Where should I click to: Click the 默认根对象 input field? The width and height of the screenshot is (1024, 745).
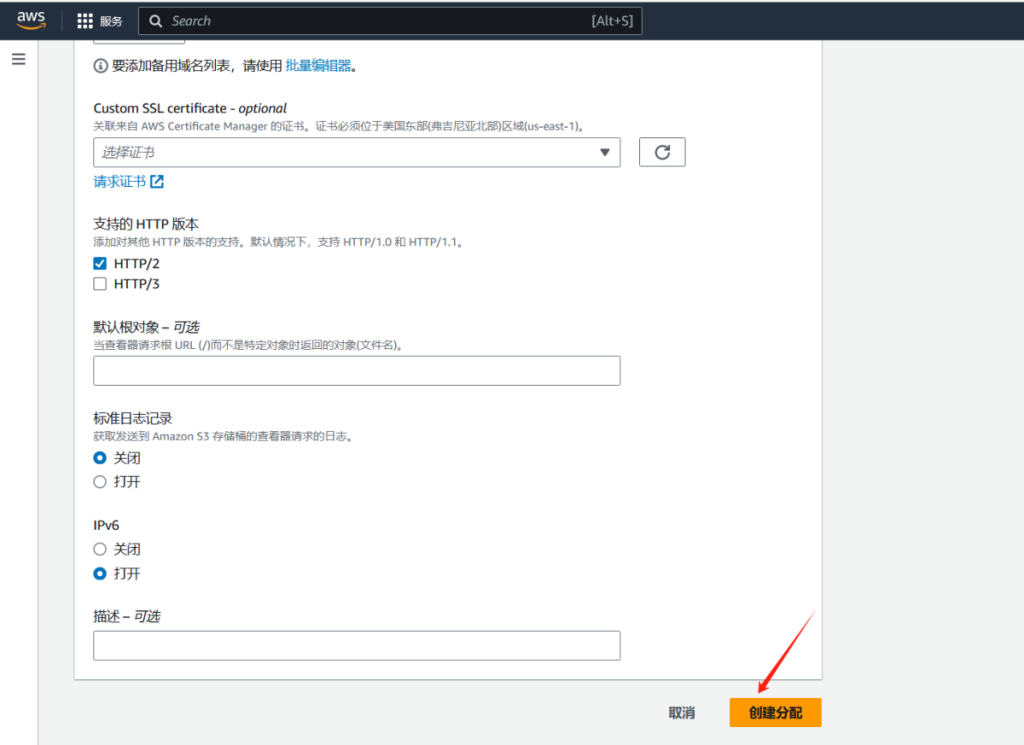point(357,371)
